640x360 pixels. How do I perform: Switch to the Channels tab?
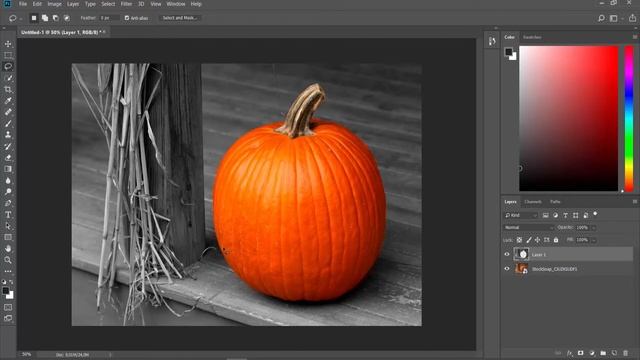coord(533,202)
